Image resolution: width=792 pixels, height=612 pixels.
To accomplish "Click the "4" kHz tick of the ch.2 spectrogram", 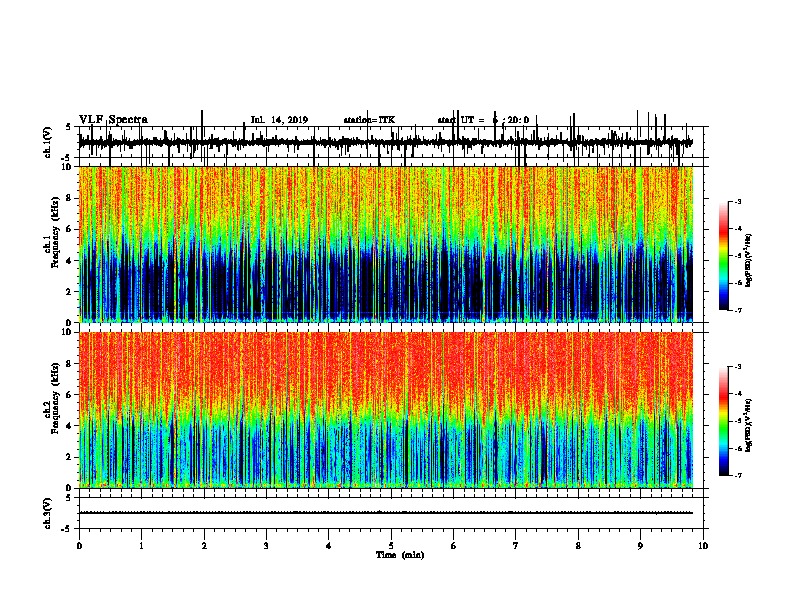I will [71, 426].
